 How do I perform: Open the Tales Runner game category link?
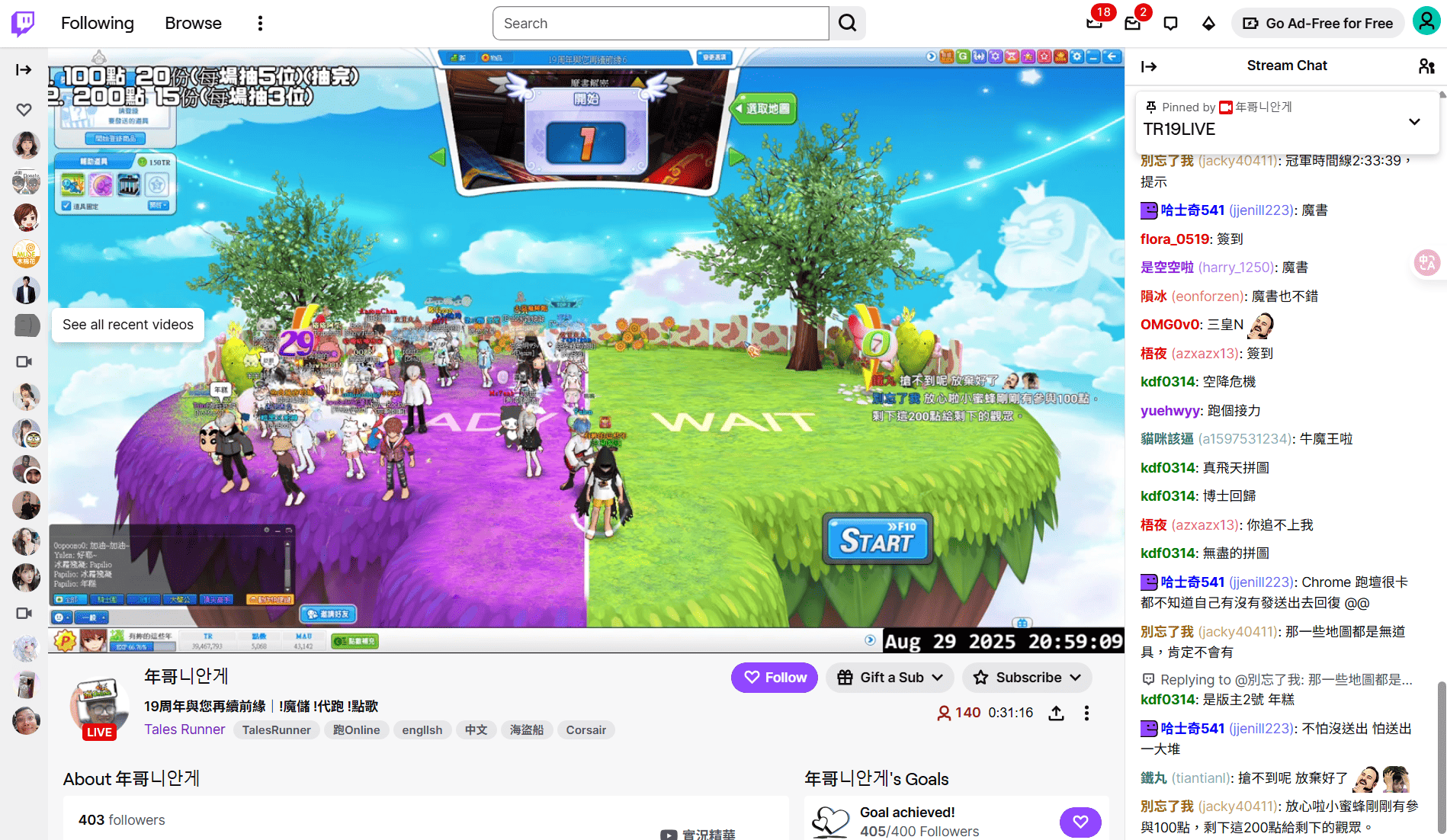(184, 729)
